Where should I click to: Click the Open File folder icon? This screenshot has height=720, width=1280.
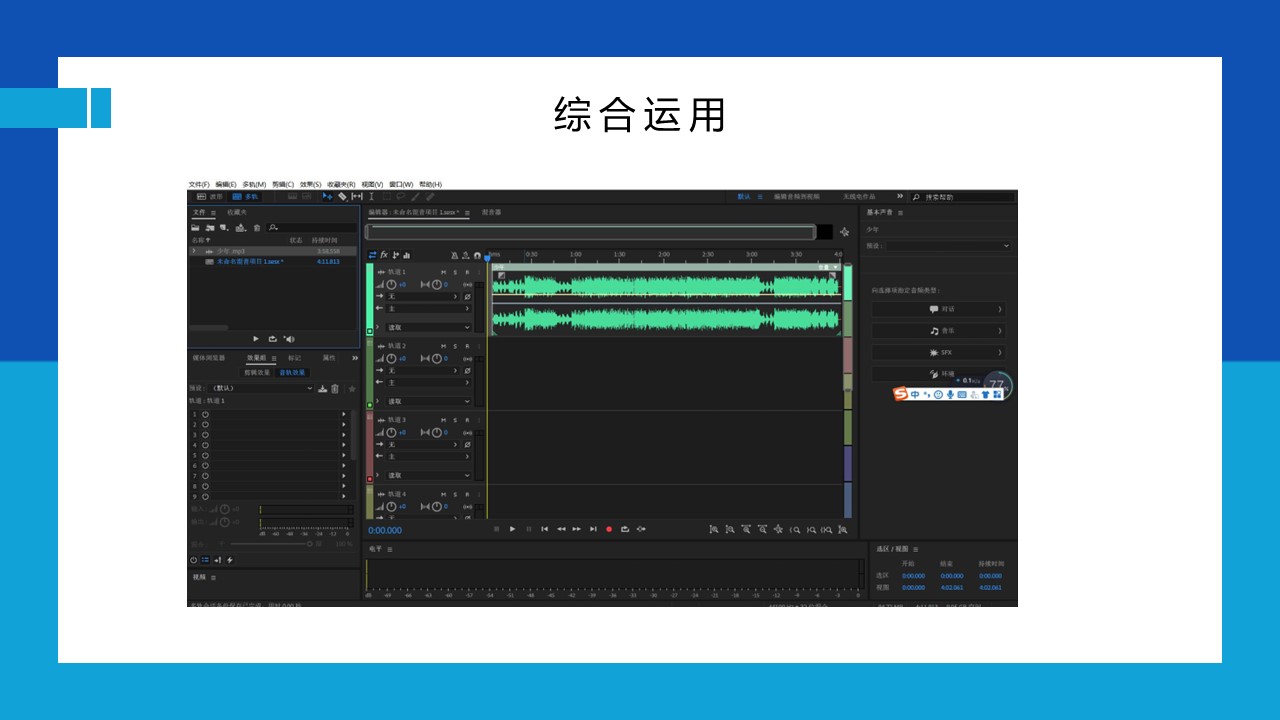[196, 228]
